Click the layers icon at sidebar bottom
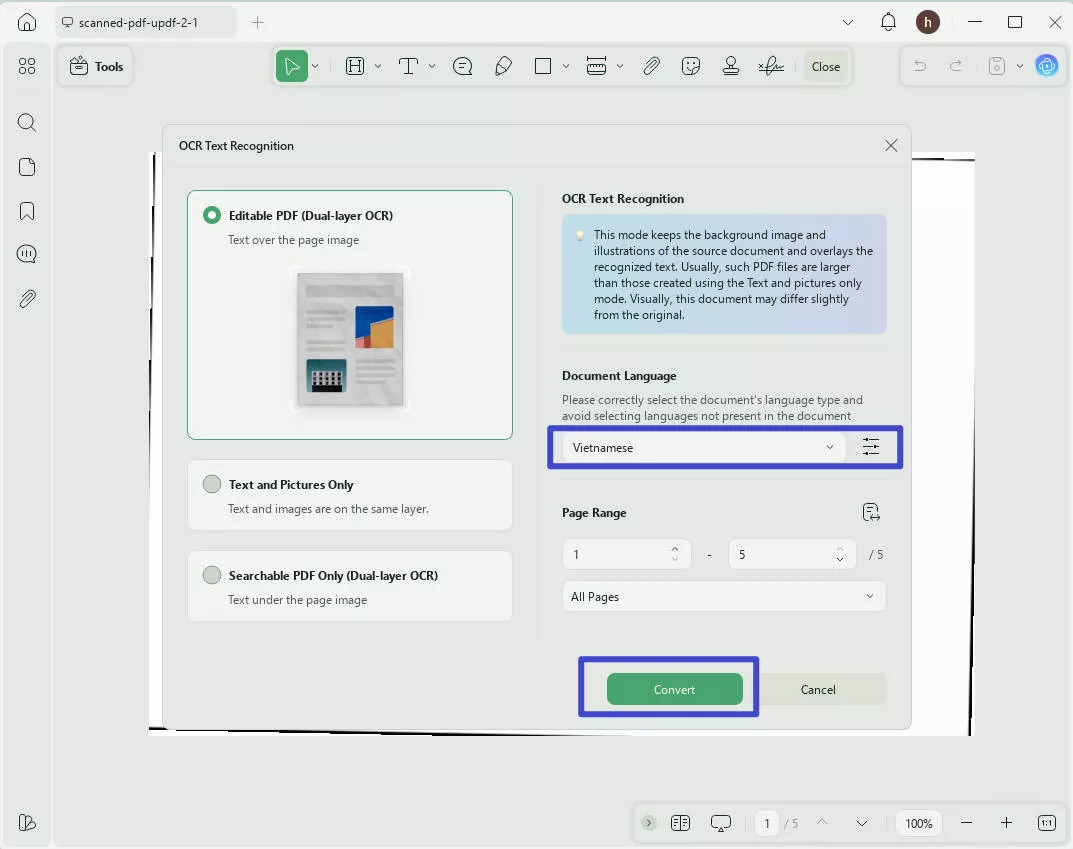1073x849 pixels. [x=27, y=822]
